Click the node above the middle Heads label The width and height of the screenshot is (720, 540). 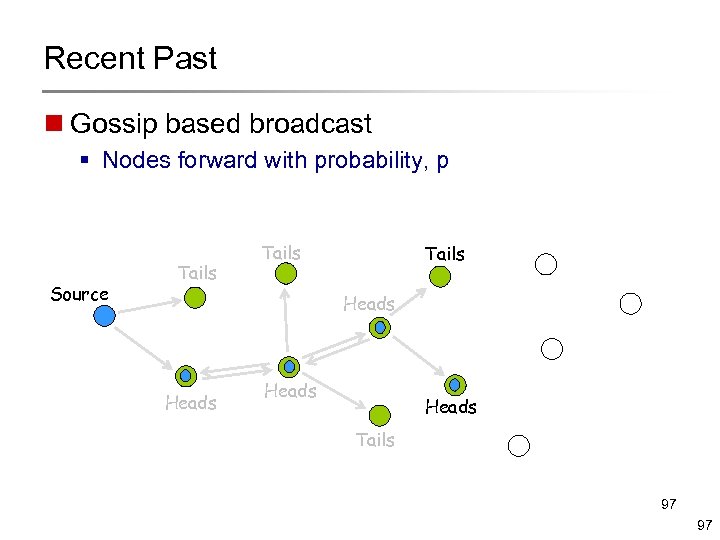(x=289, y=367)
